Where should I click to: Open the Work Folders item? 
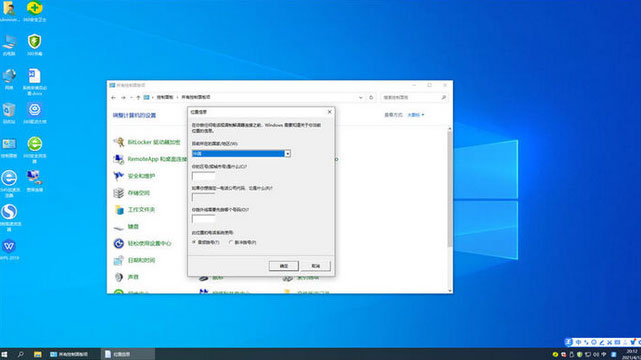[x=134, y=210]
